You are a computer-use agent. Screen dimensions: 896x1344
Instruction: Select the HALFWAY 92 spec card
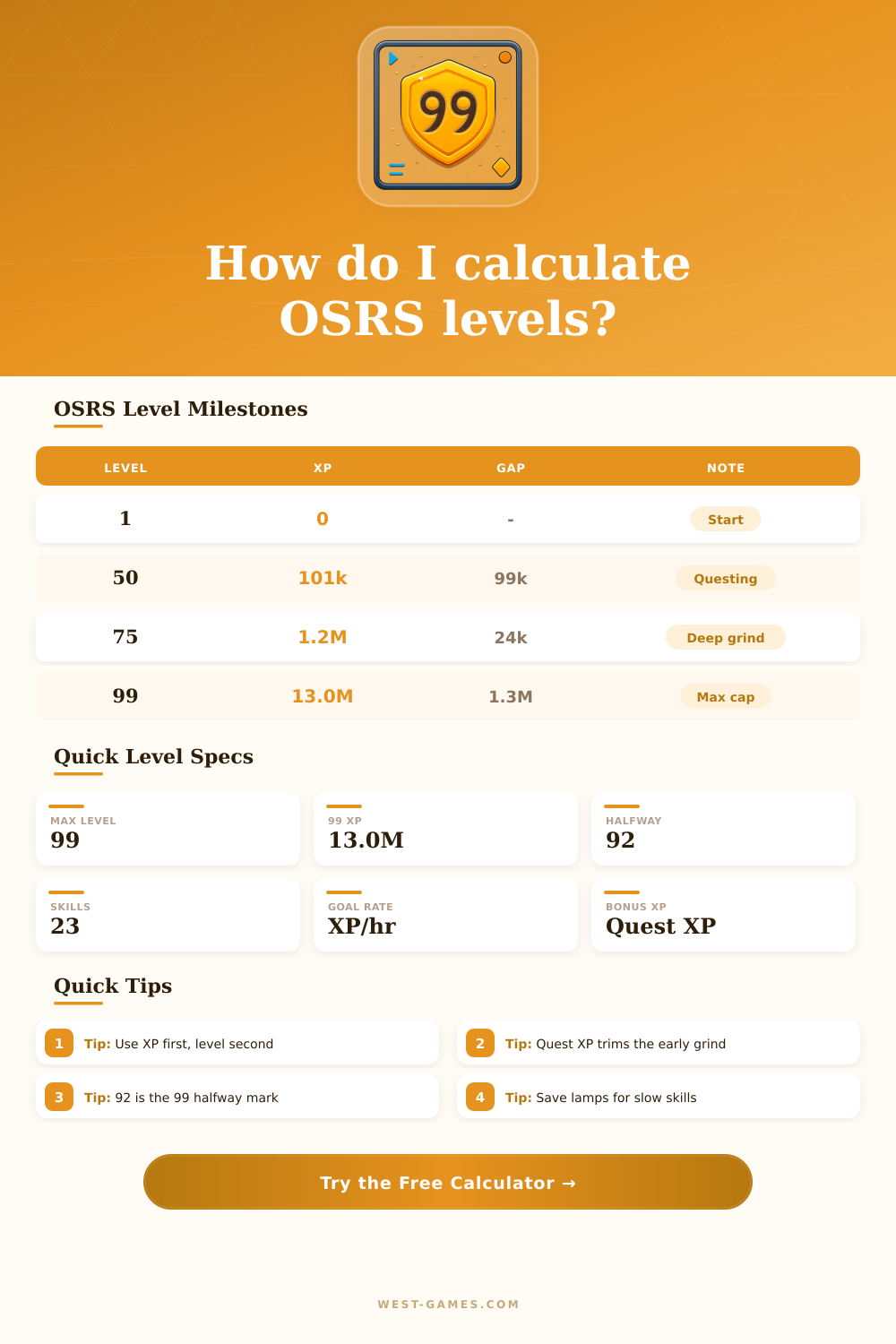point(723,829)
